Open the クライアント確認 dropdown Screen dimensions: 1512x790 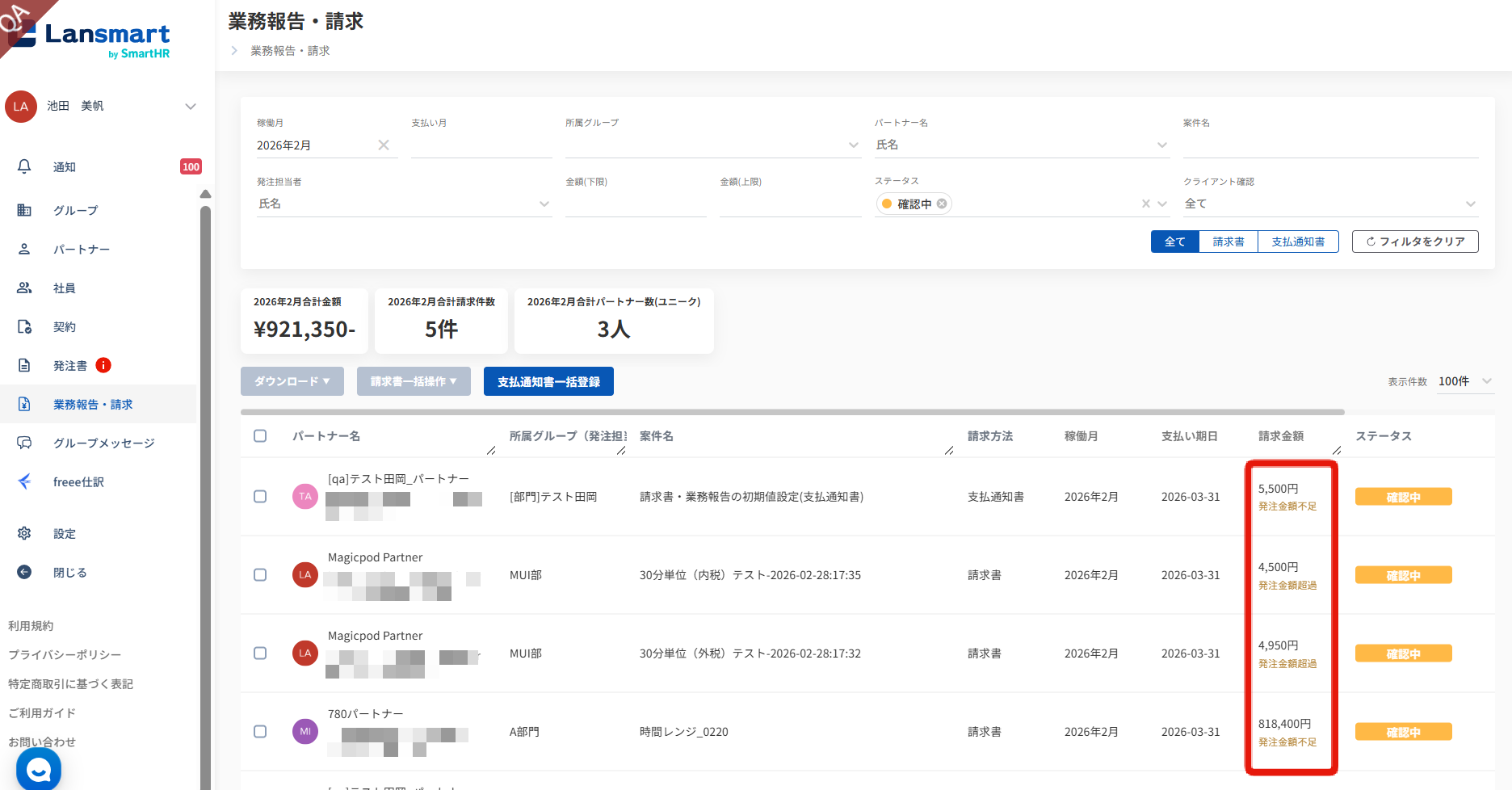pos(1470,204)
